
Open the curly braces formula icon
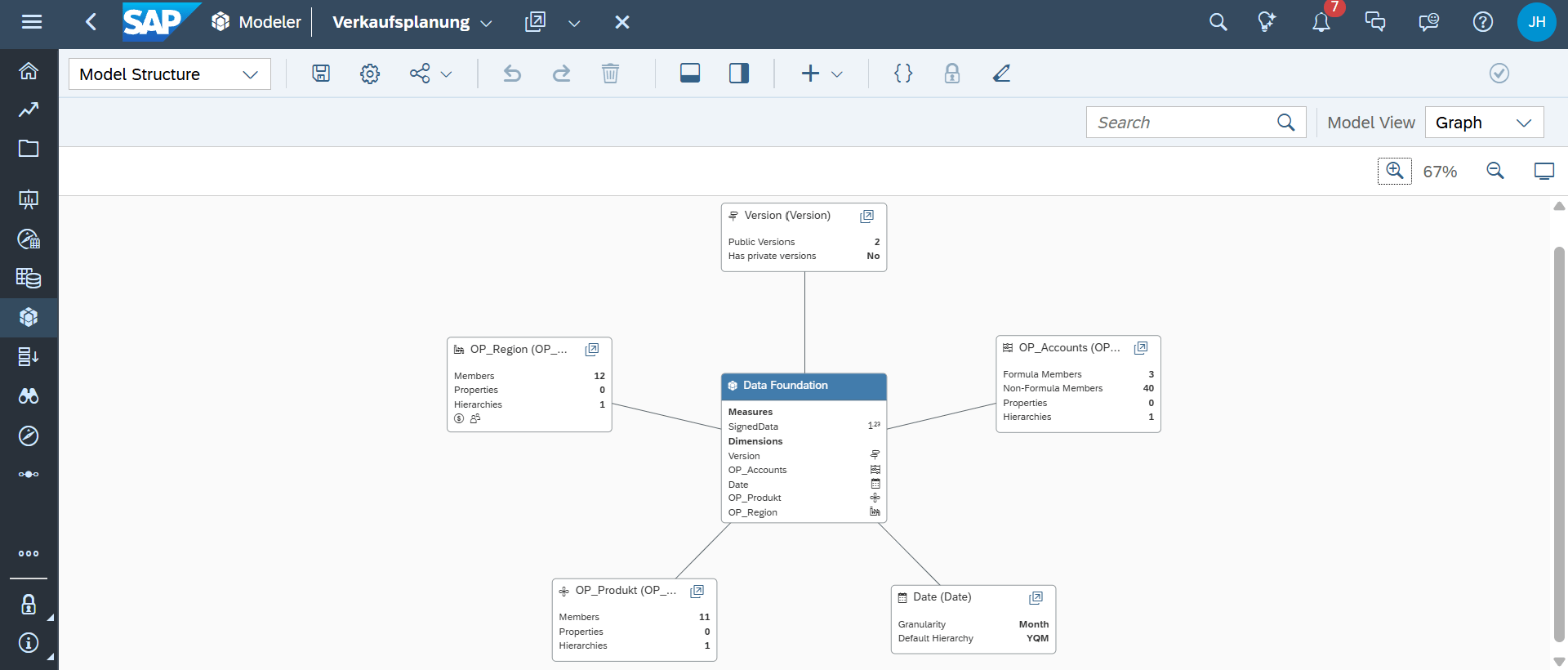(x=903, y=74)
